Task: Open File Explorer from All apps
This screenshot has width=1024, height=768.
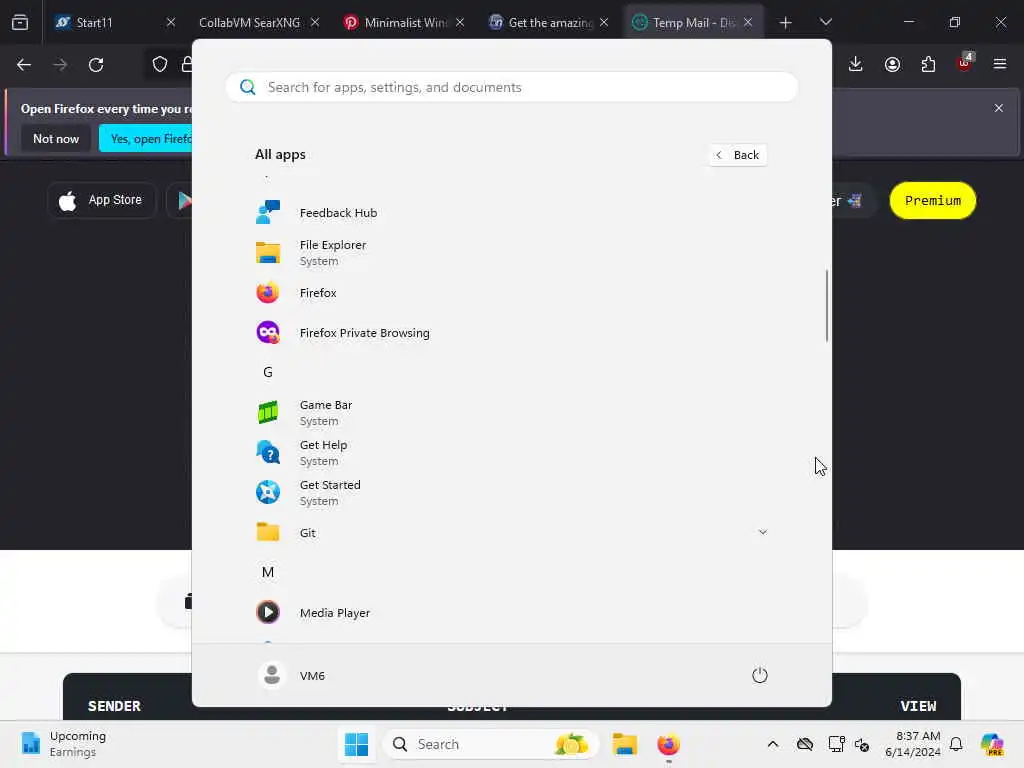Action: click(x=511, y=253)
